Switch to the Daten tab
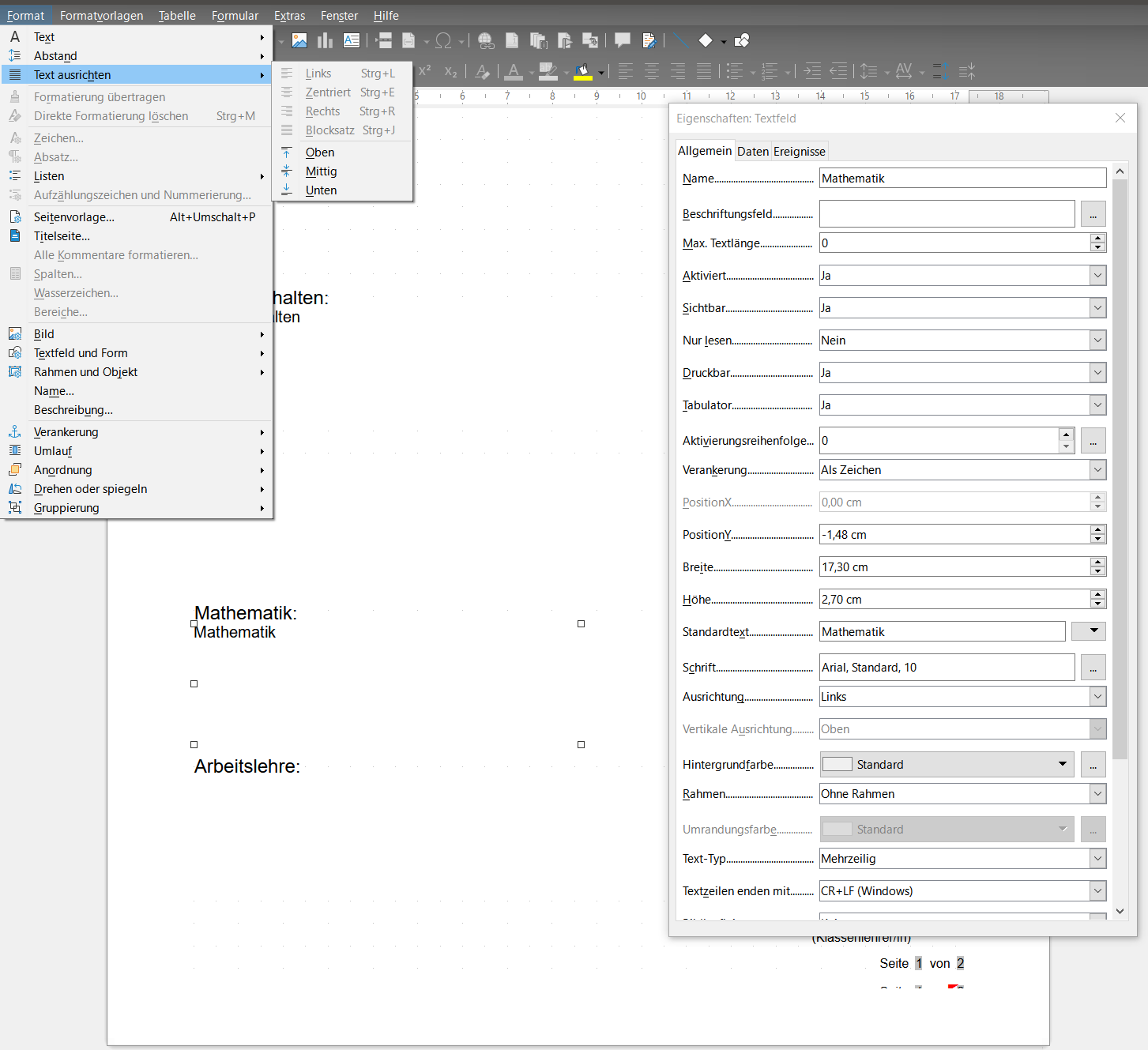This screenshot has width=1148, height=1050. pyautogui.click(x=753, y=152)
